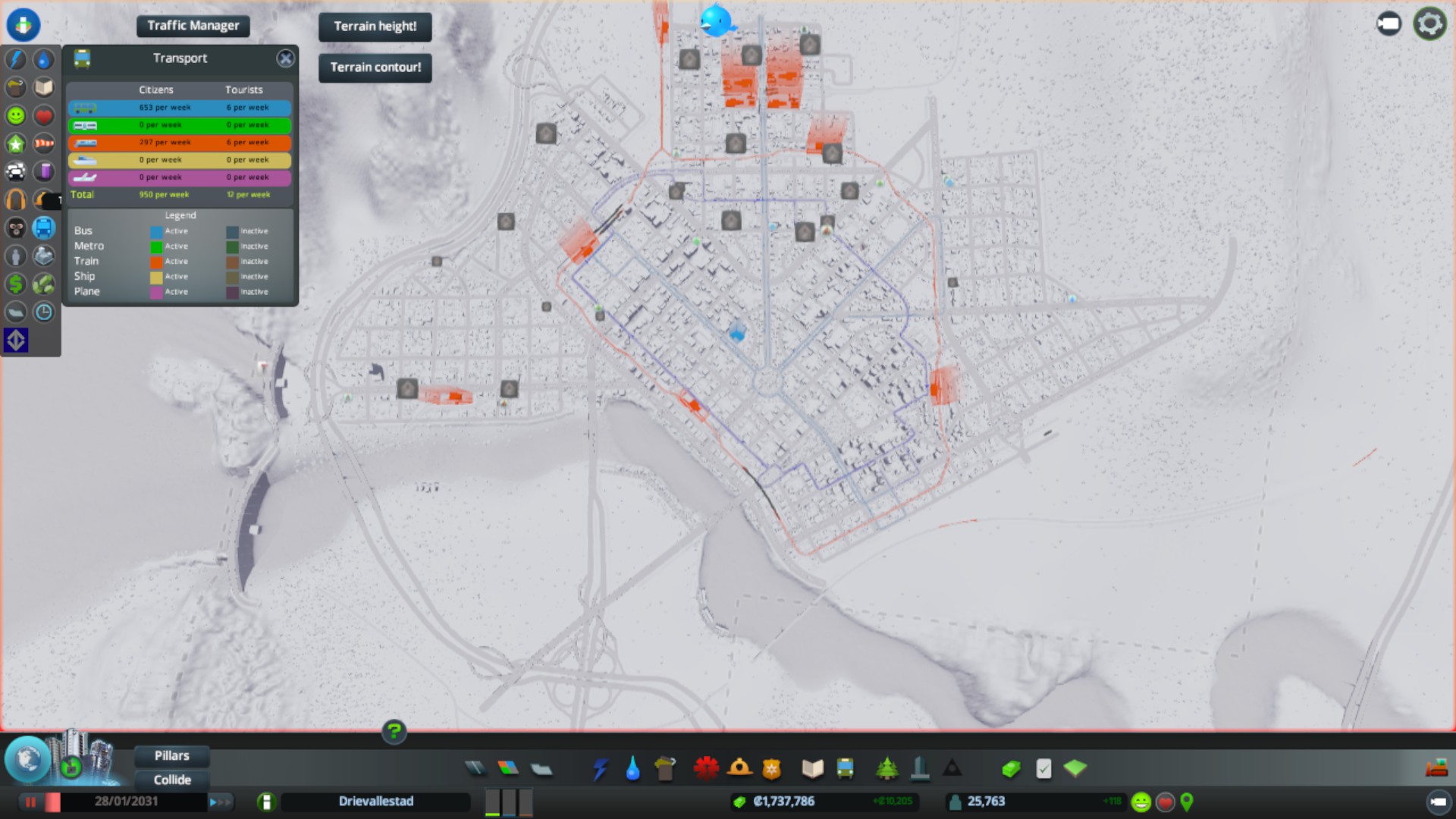The image size is (1456, 819).
Task: Open the Zoning tool in bottom toolbar
Action: click(x=508, y=769)
